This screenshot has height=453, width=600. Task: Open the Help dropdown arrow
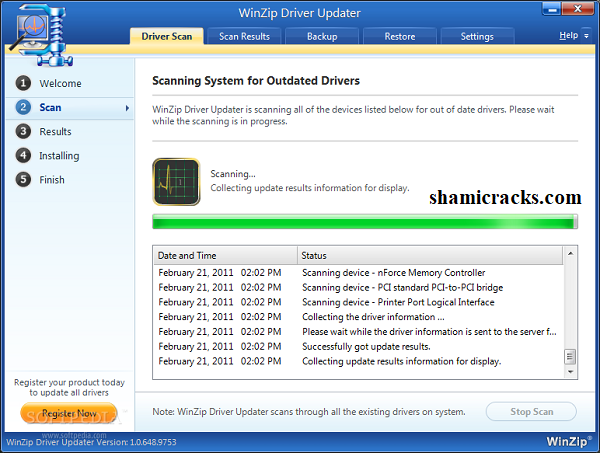[x=586, y=36]
